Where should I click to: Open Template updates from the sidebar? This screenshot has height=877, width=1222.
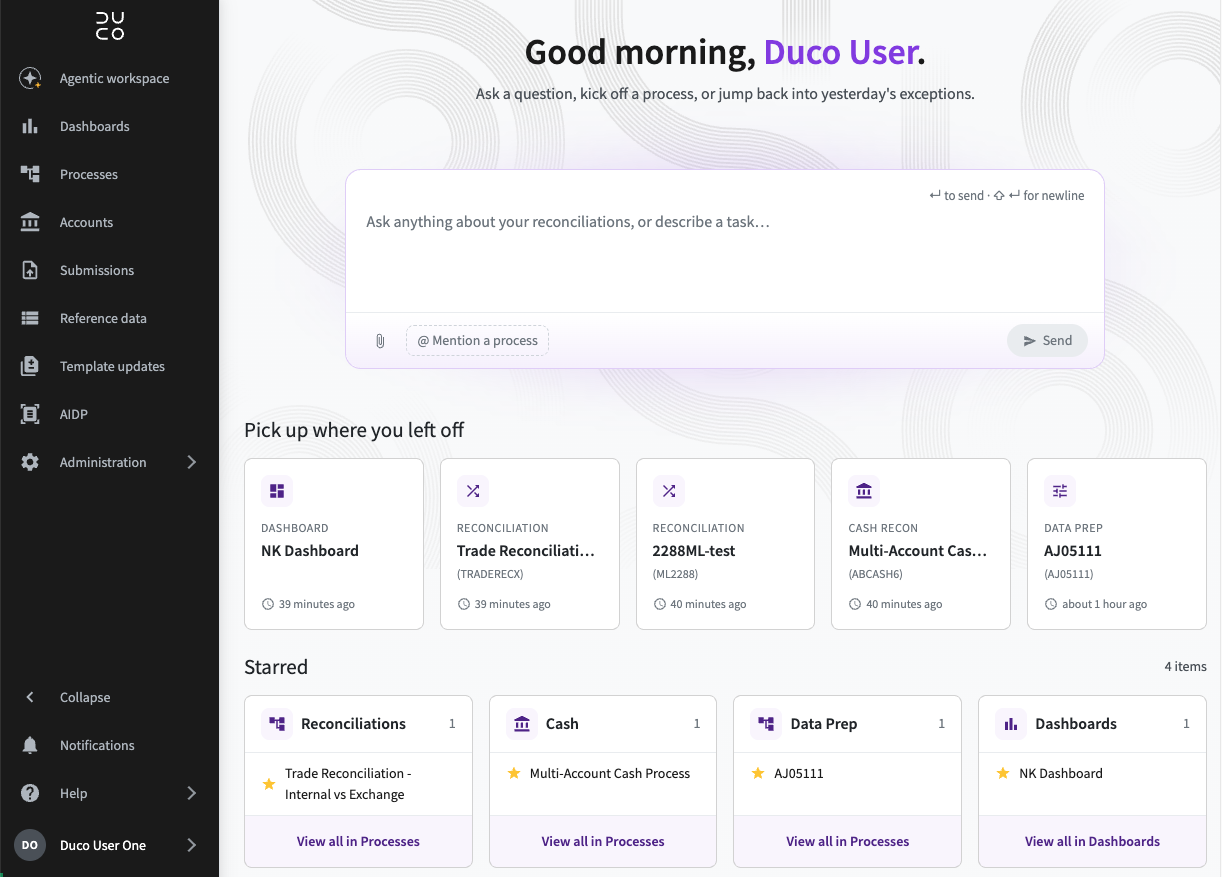coord(109,366)
